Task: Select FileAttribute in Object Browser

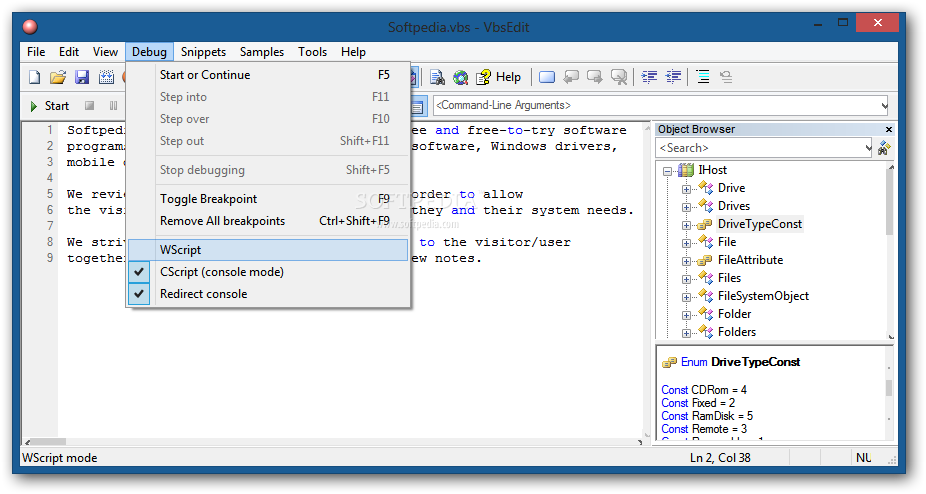Action: pos(750,260)
